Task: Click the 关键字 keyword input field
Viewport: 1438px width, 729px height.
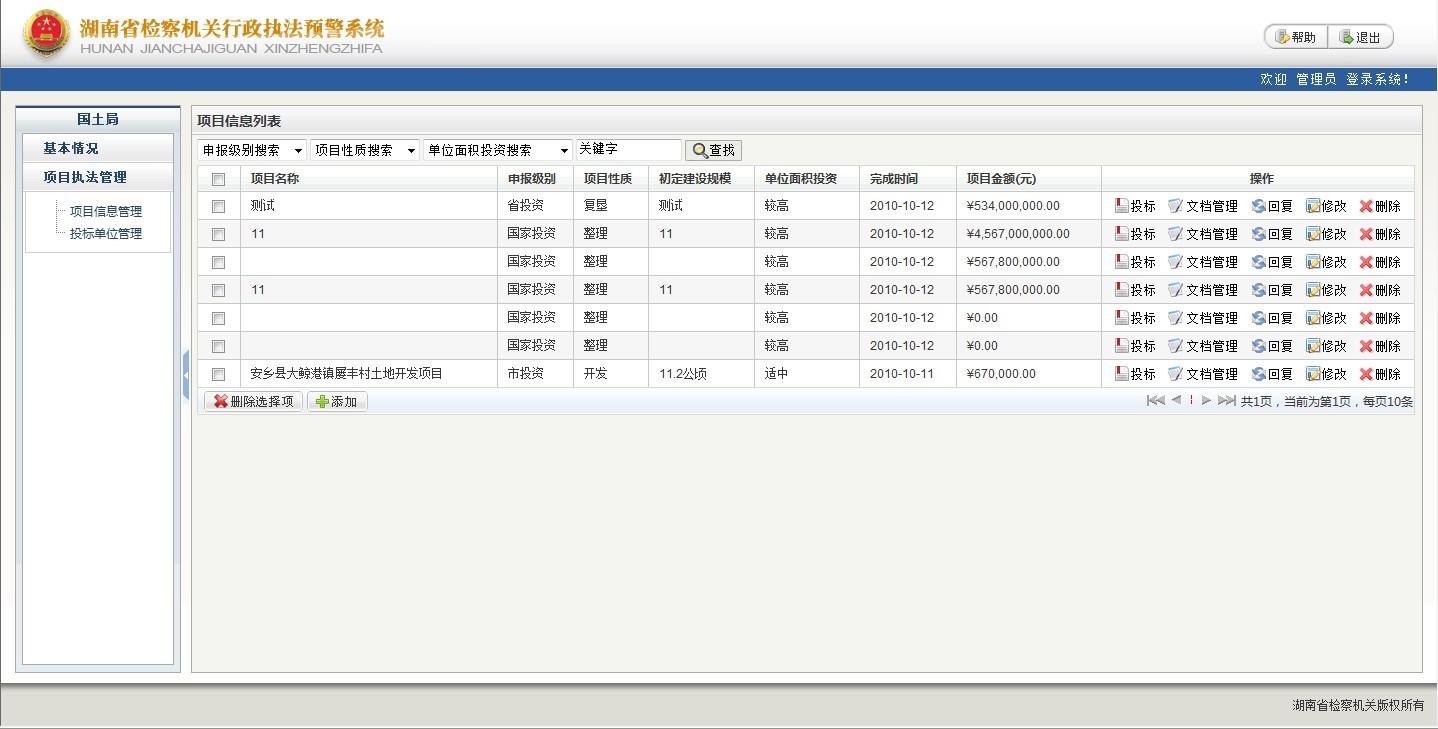Action: click(628, 149)
